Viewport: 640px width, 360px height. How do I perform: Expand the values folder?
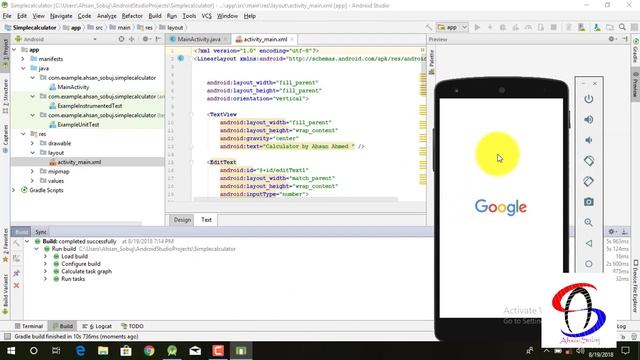33,181
